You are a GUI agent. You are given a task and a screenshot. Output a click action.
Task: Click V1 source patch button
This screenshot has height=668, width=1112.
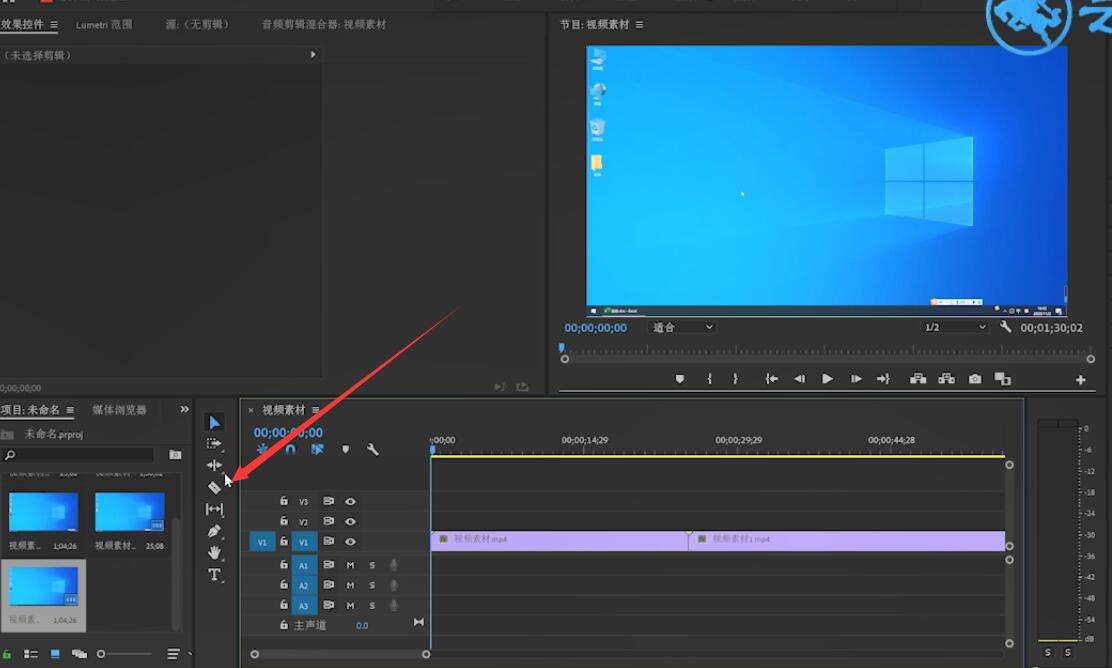pos(262,542)
